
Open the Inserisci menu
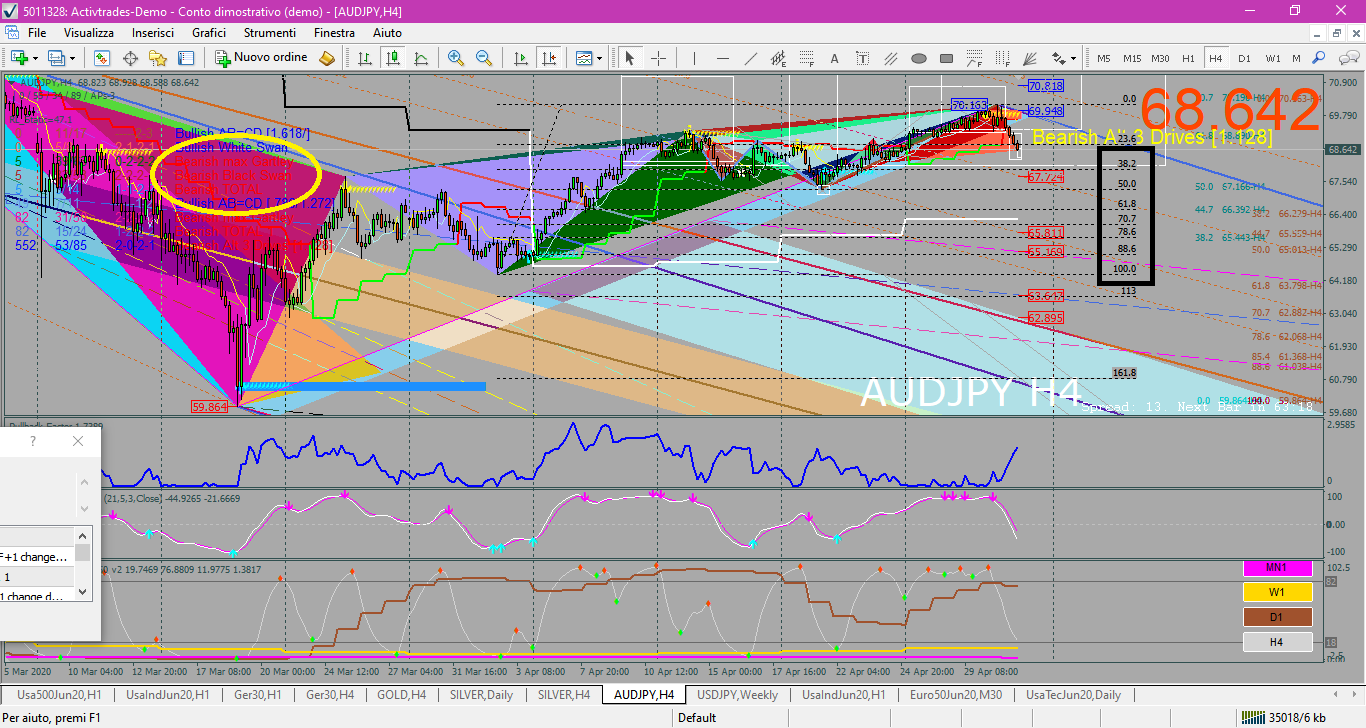click(x=153, y=32)
